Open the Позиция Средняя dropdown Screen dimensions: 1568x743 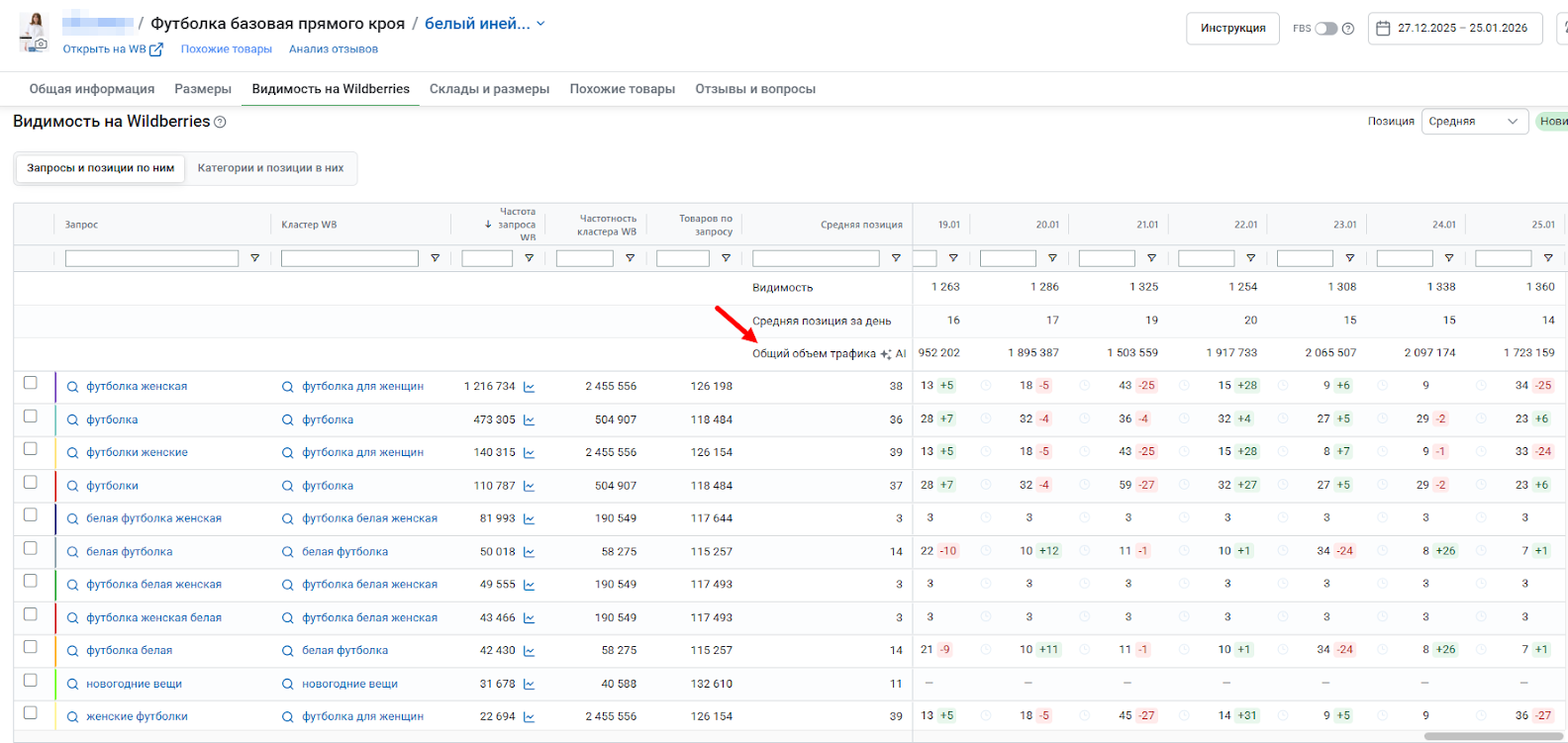(1474, 122)
